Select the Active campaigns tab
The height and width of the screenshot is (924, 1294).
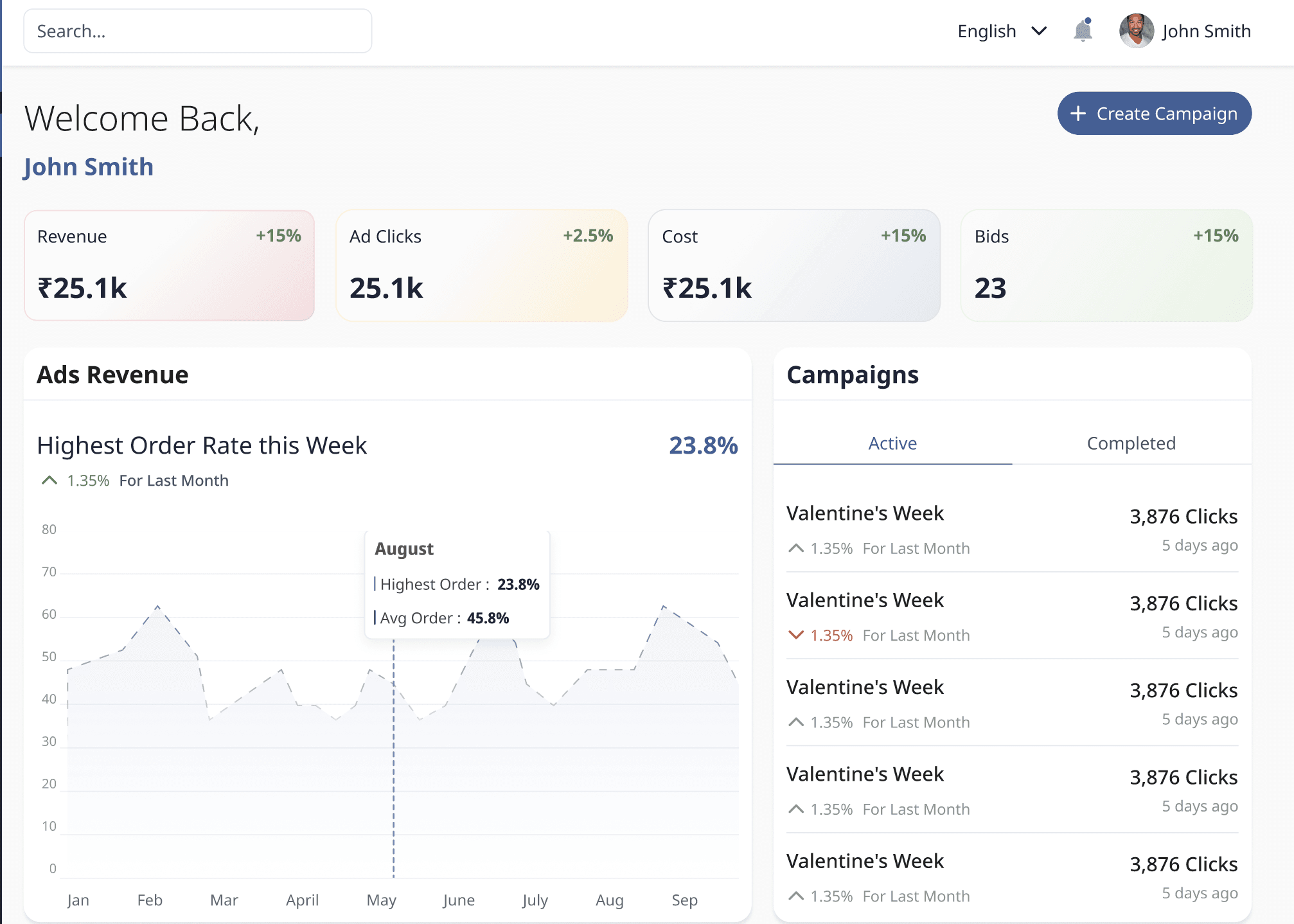click(892, 443)
